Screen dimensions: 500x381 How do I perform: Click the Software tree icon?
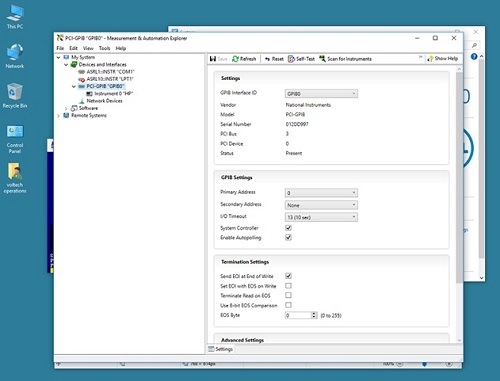pos(74,108)
